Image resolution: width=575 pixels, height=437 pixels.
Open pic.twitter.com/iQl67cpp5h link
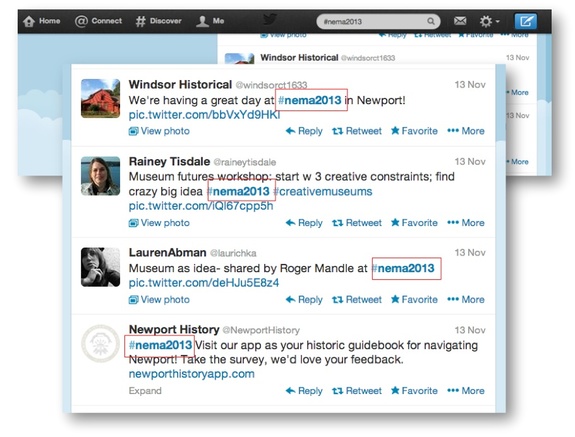(201, 206)
